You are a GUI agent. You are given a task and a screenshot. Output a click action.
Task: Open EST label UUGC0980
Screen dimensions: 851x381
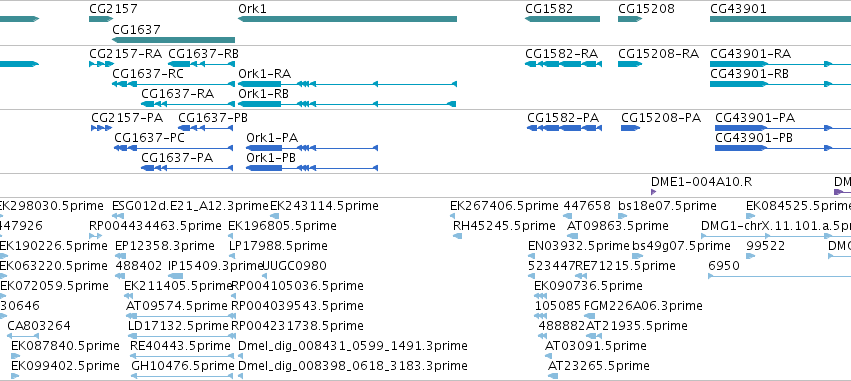point(294,266)
